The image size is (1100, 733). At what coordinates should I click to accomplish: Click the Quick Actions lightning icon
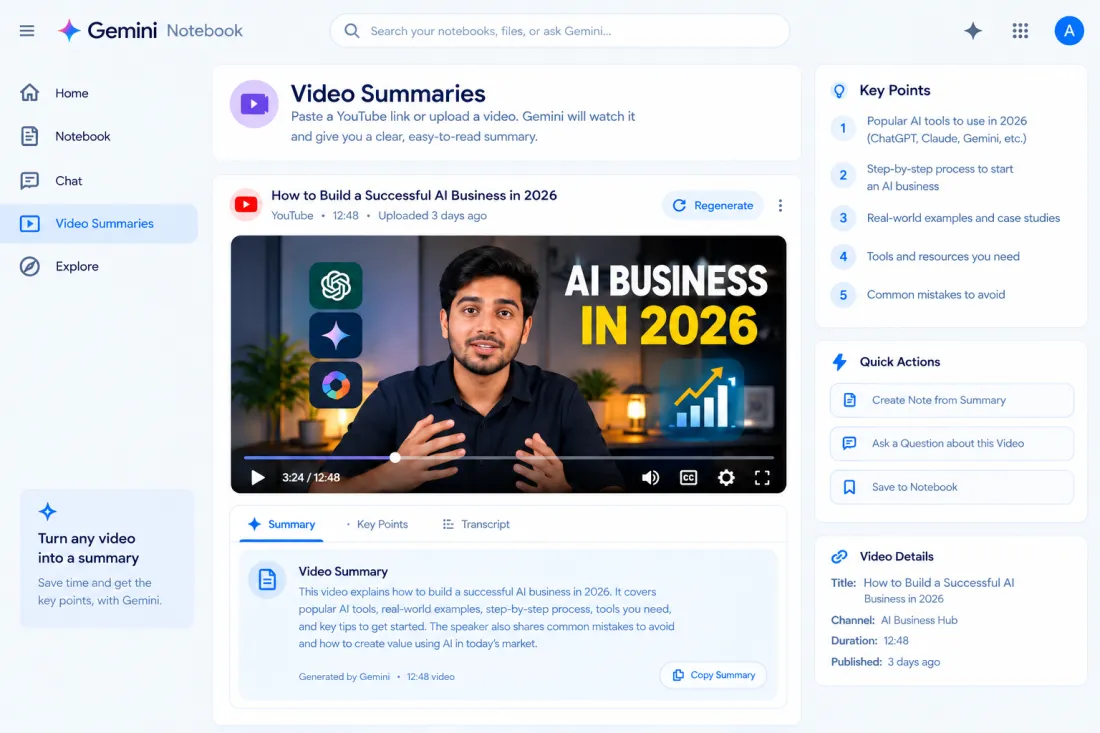click(839, 362)
